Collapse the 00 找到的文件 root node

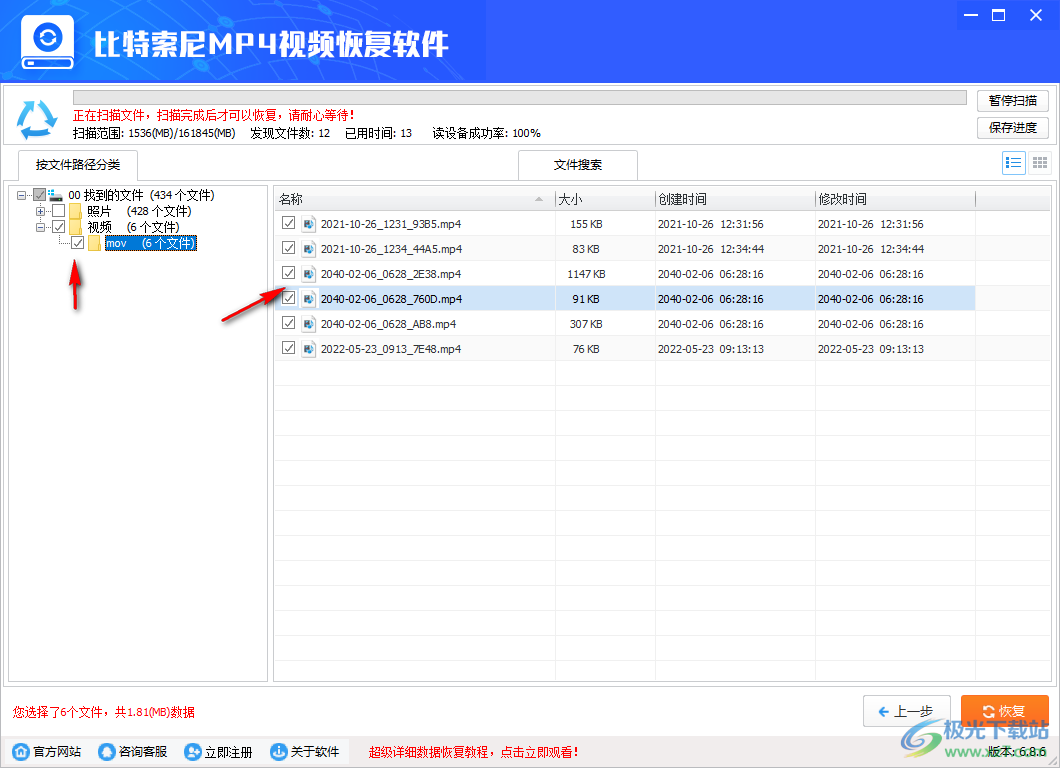pyautogui.click(x=22, y=195)
